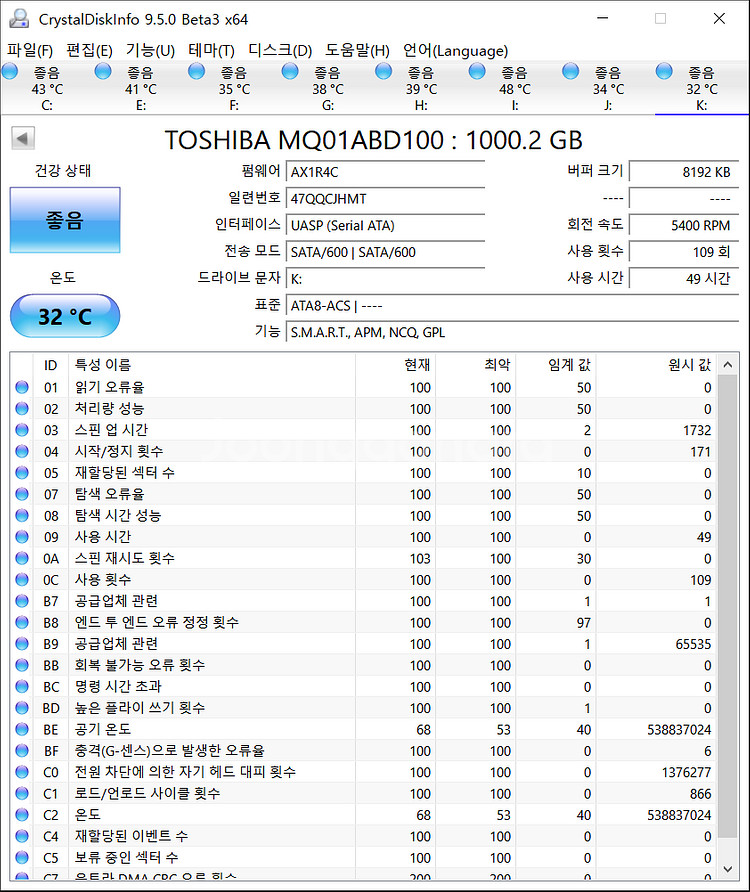Select disk E: status orb at 41 °C
The width and height of the screenshot is (750, 892).
(103, 72)
